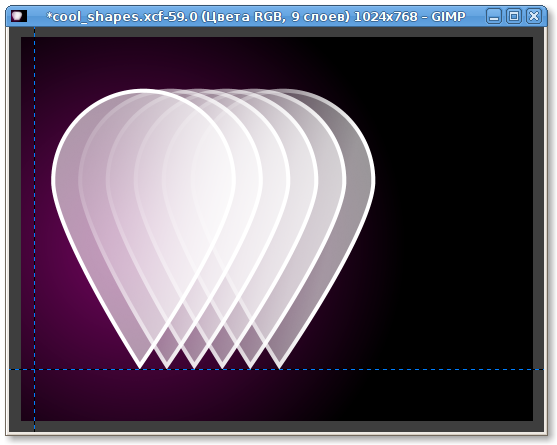Select the horizontal blue dashed guide

click(x=276, y=369)
